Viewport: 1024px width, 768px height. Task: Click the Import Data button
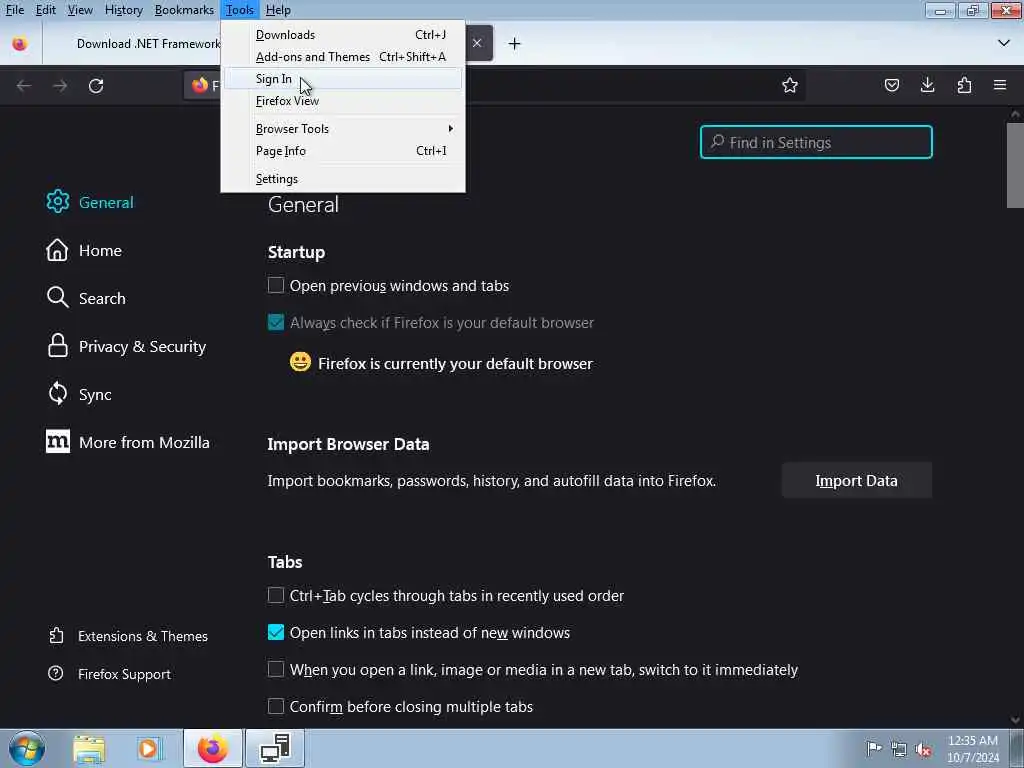click(x=856, y=481)
